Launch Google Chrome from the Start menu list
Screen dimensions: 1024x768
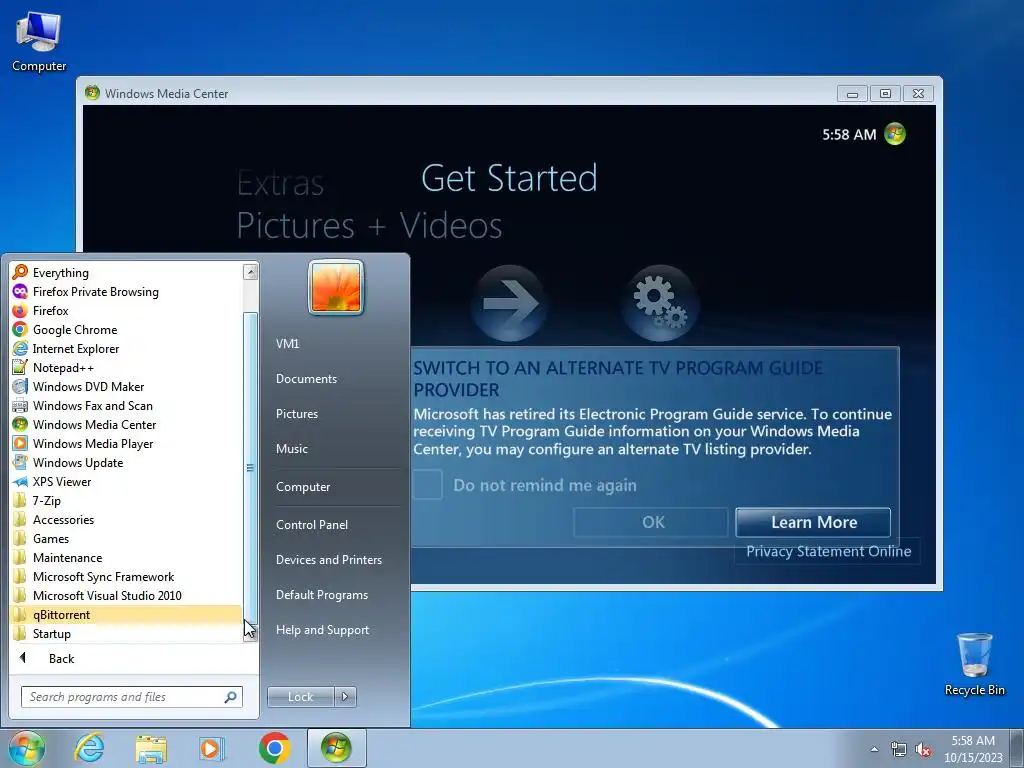point(125,330)
